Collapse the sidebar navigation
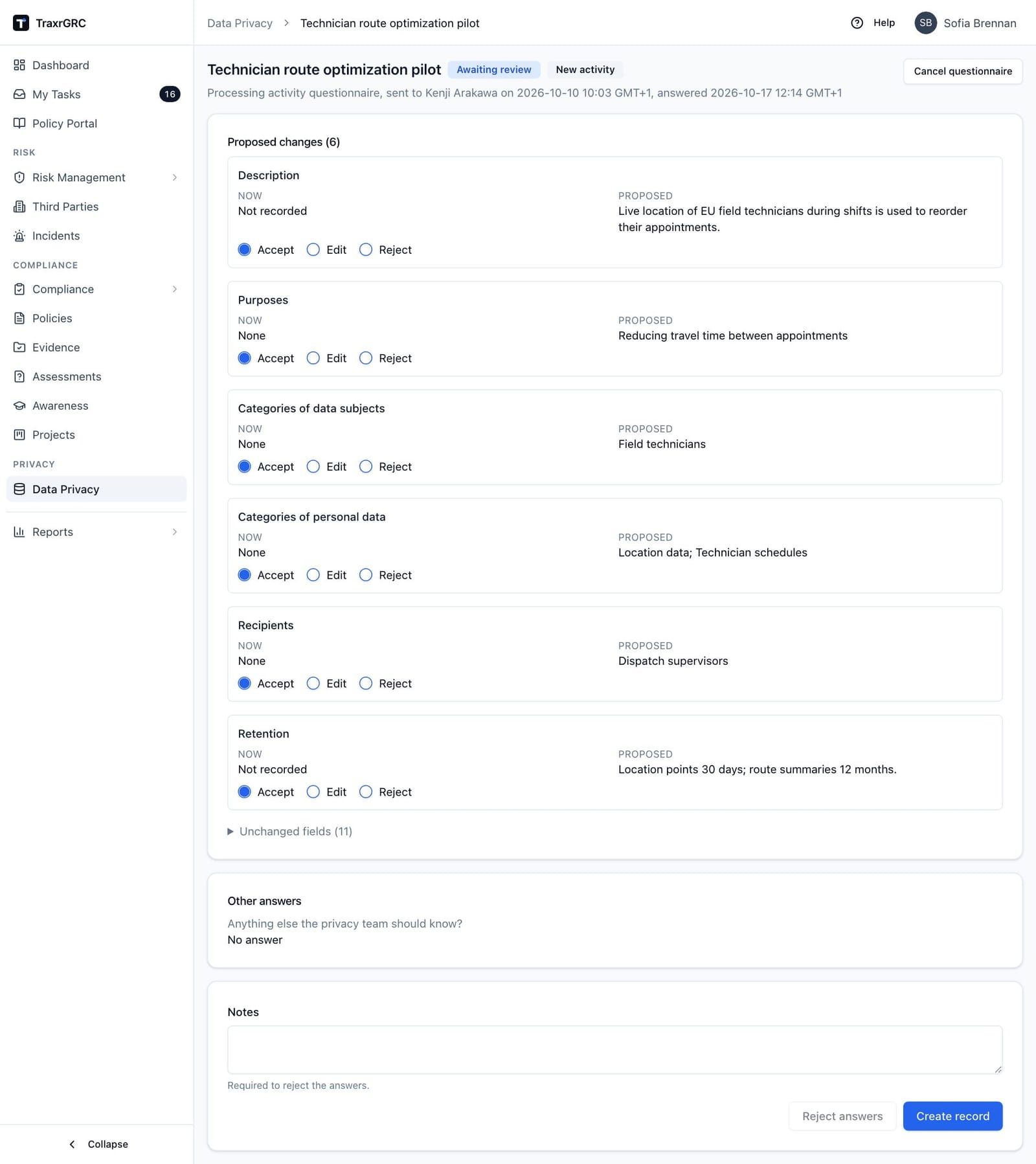This screenshot has height=1164, width=1036. 98,1144
